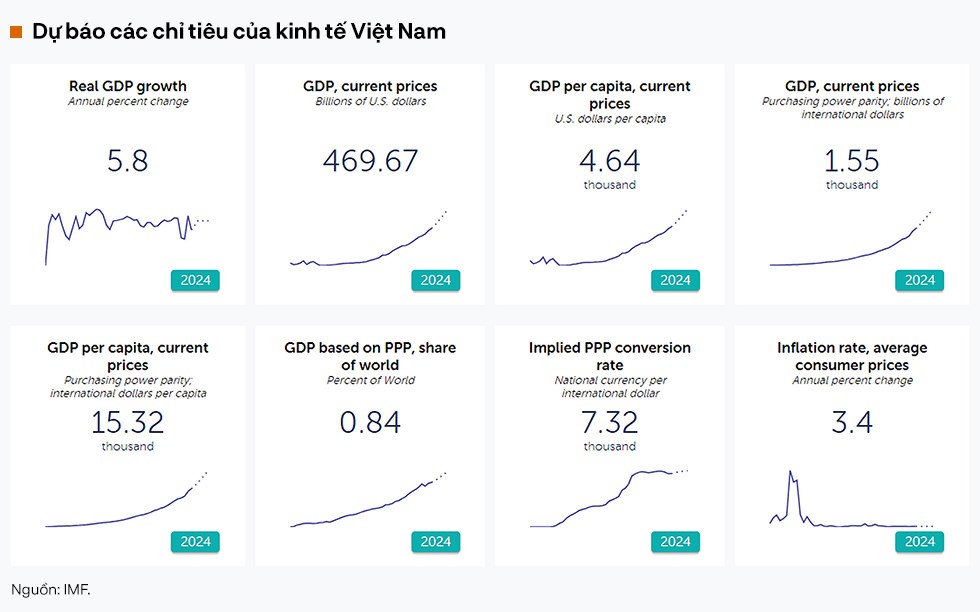
Task: Click 2024 badge on GDP share of world card
Action: [435, 541]
